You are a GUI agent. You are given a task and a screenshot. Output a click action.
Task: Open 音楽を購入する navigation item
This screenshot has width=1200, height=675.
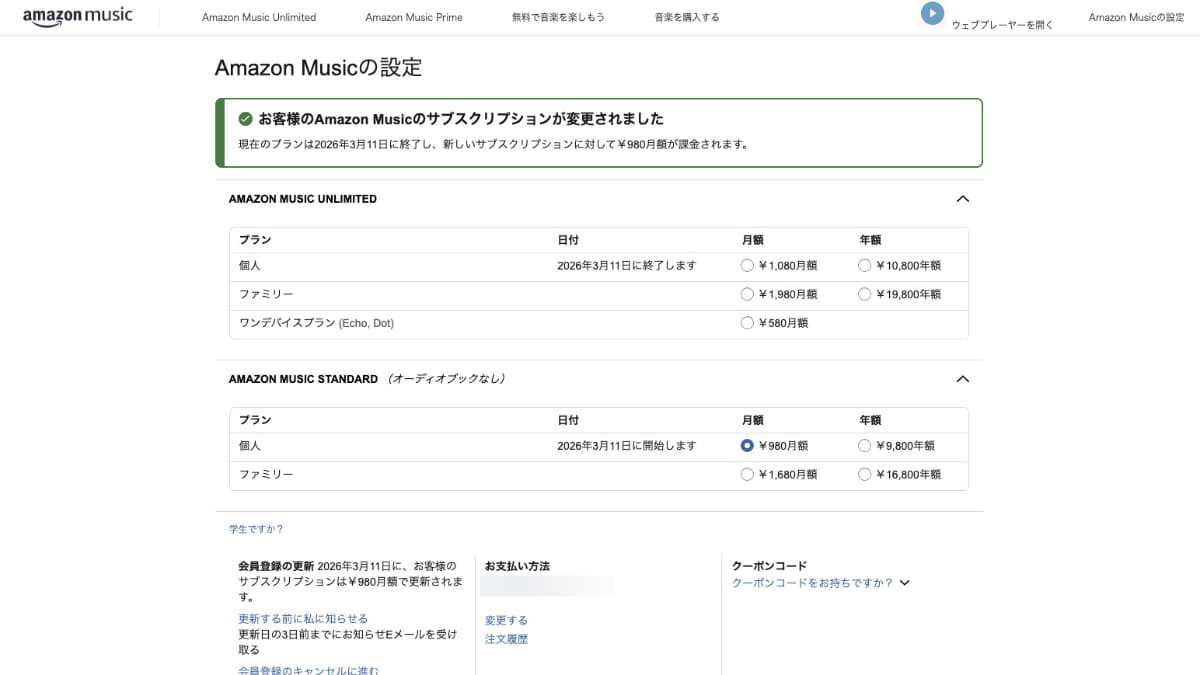[x=688, y=17]
